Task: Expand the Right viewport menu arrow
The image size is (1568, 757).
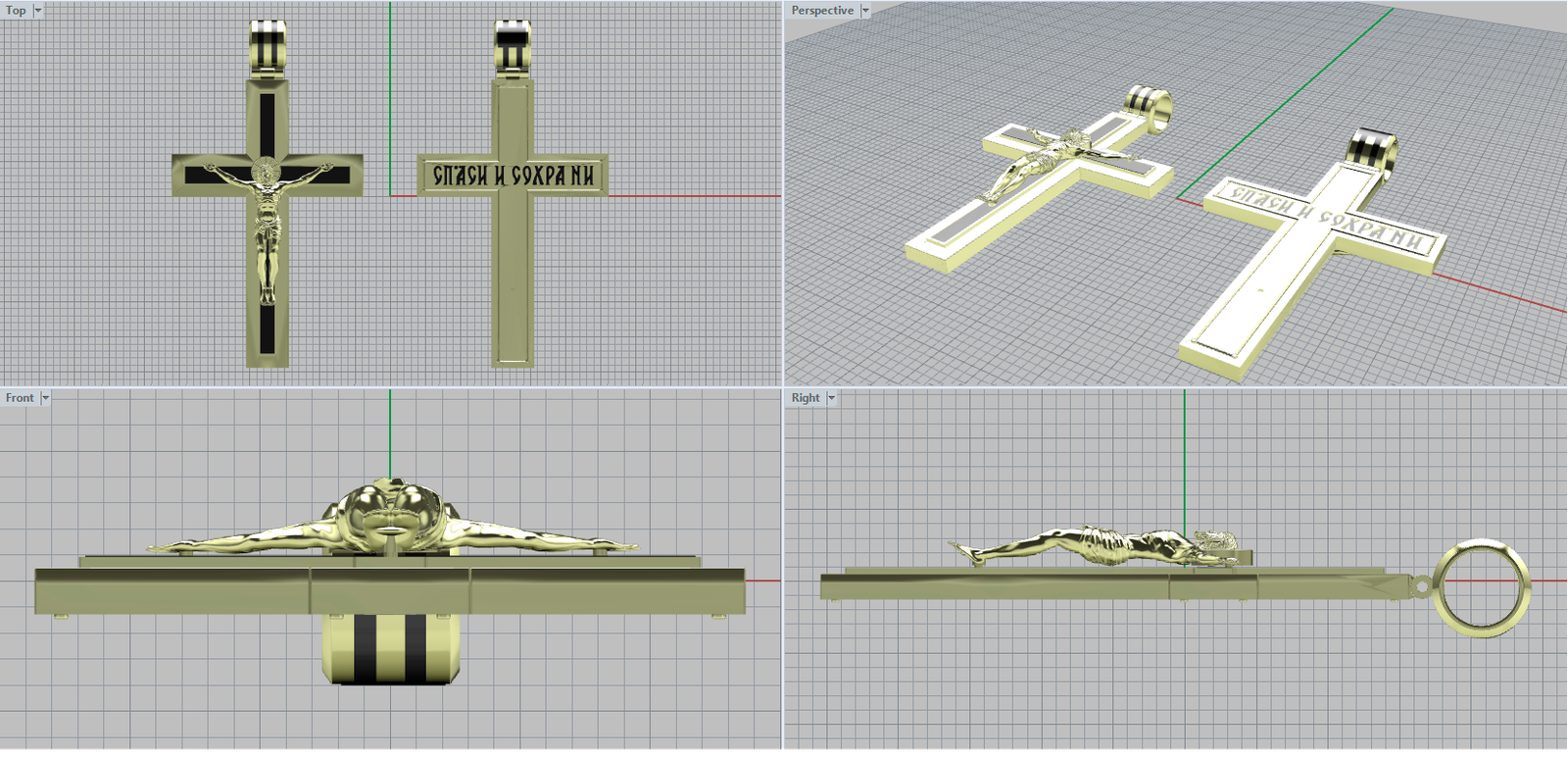Action: [831, 398]
